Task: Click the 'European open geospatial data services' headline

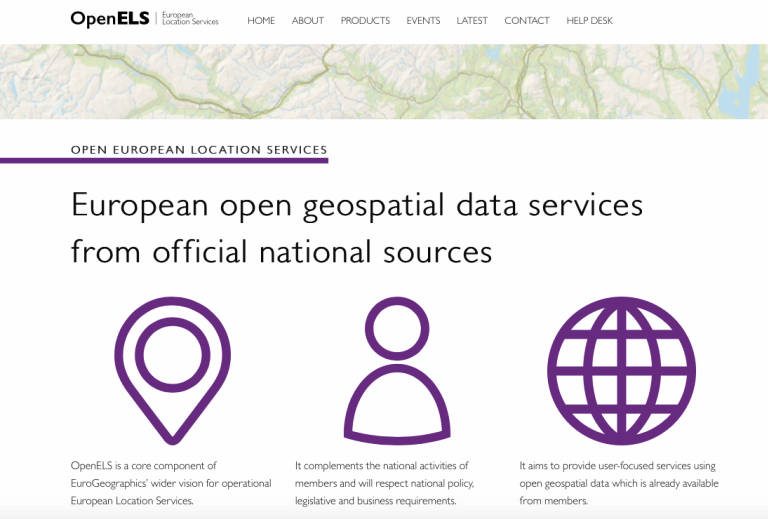Action: pyautogui.click(x=357, y=228)
